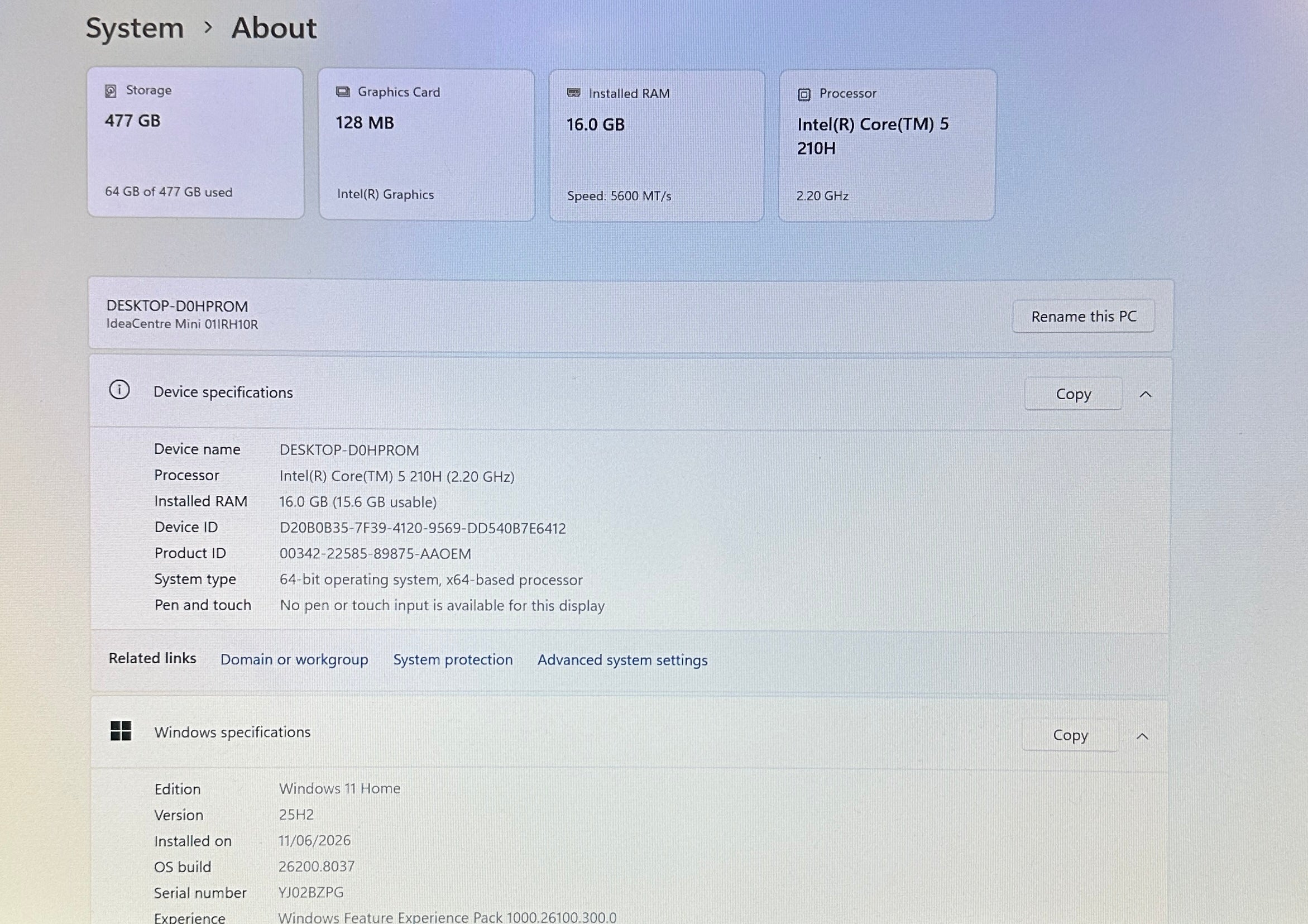Collapse the Device specifications section
The width and height of the screenshot is (1308, 924).
click(1146, 394)
